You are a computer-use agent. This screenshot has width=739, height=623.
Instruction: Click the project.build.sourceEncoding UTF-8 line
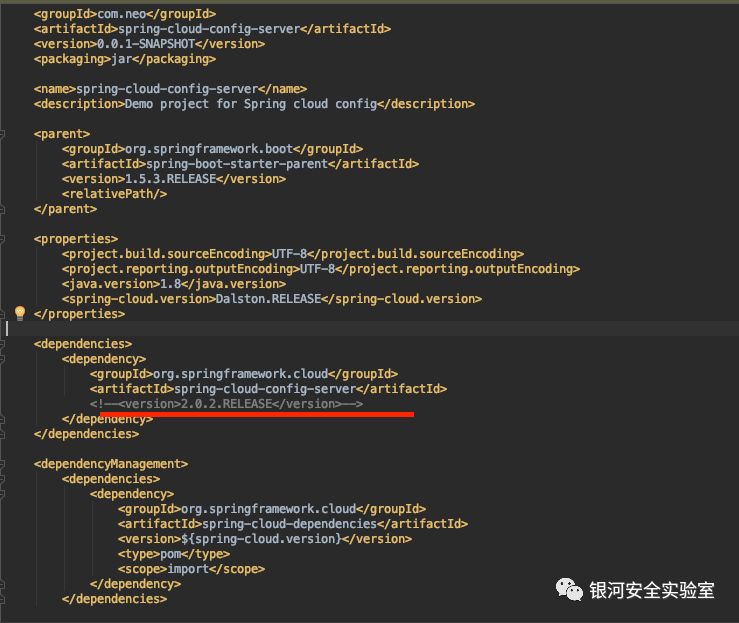293,254
